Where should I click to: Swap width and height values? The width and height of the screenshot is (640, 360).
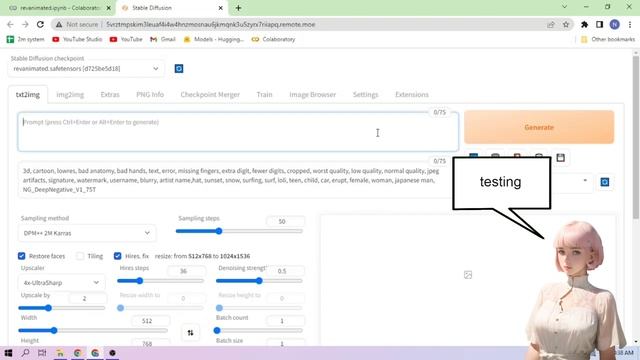tap(190, 333)
